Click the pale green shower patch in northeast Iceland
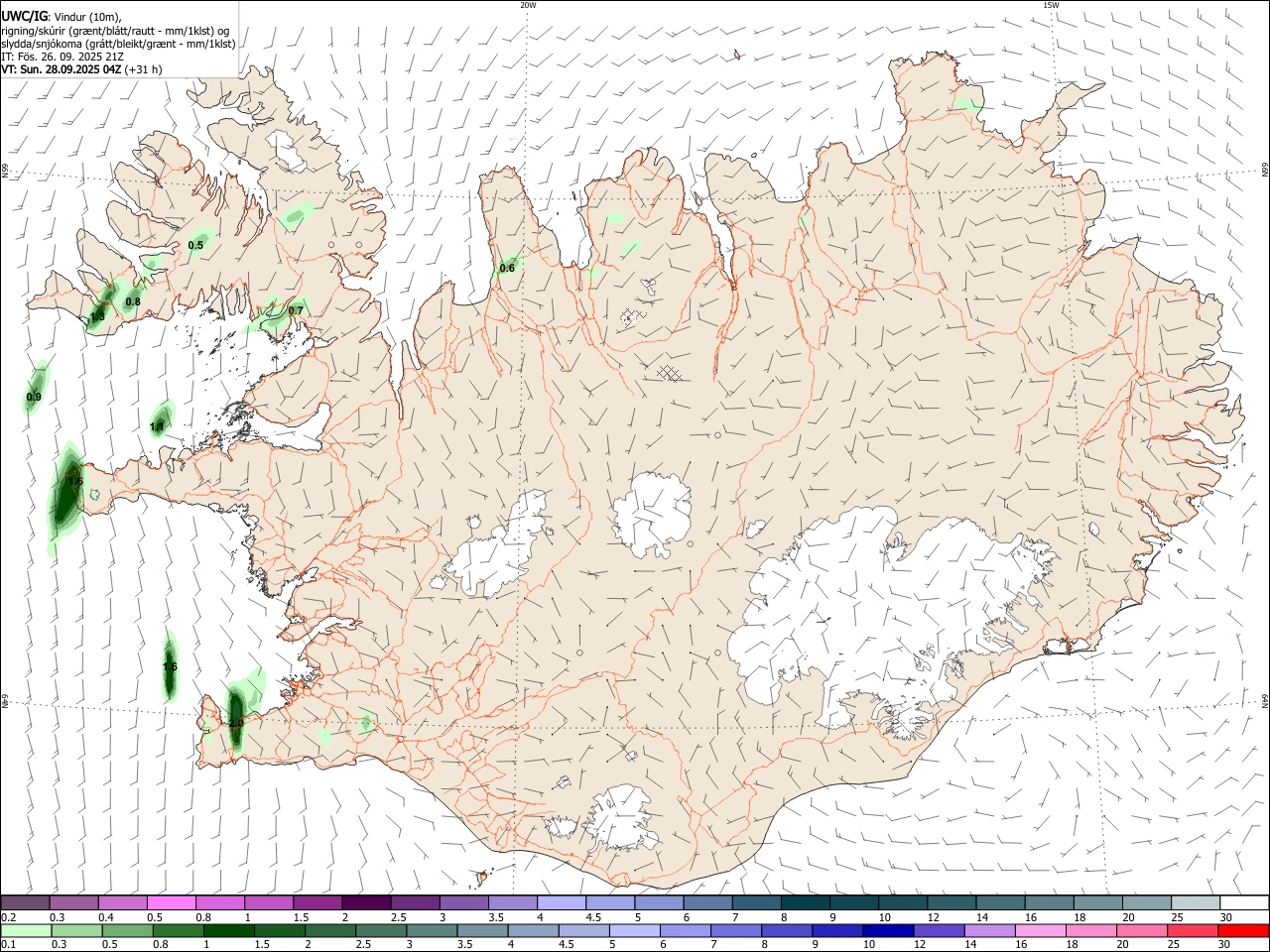1270x952 pixels. click(967, 102)
